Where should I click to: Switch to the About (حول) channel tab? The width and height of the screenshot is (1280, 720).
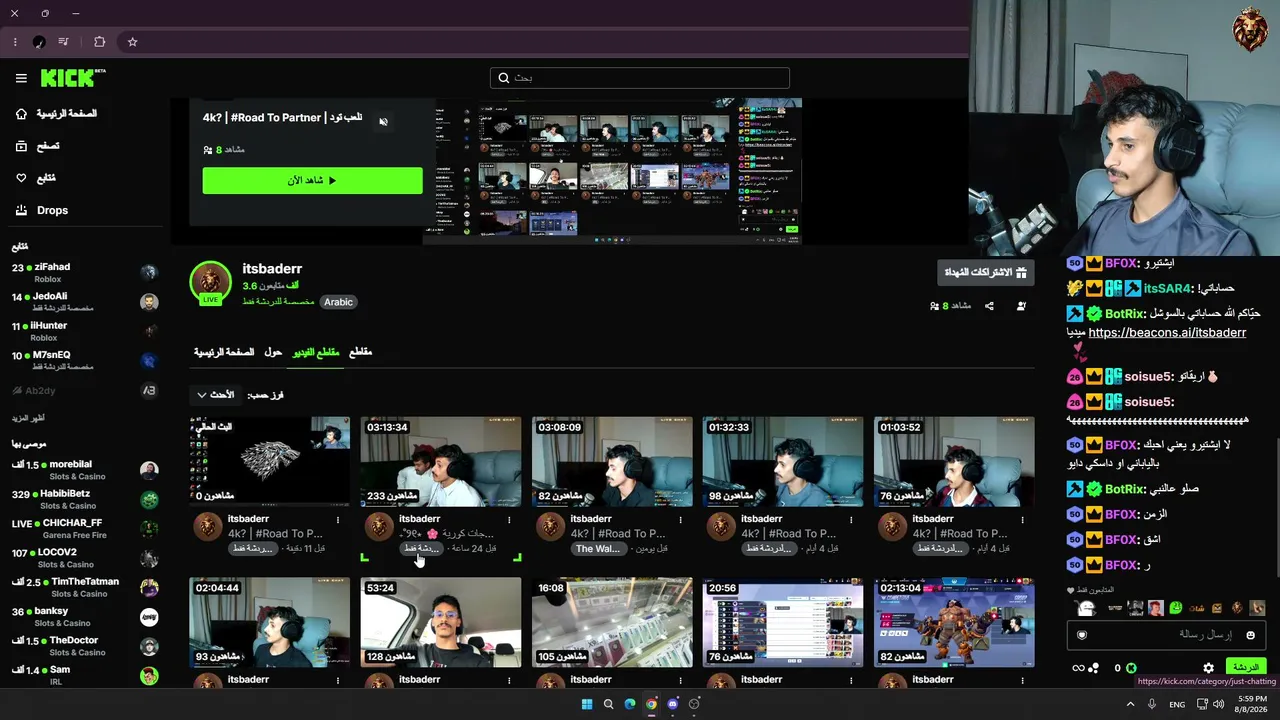(273, 352)
